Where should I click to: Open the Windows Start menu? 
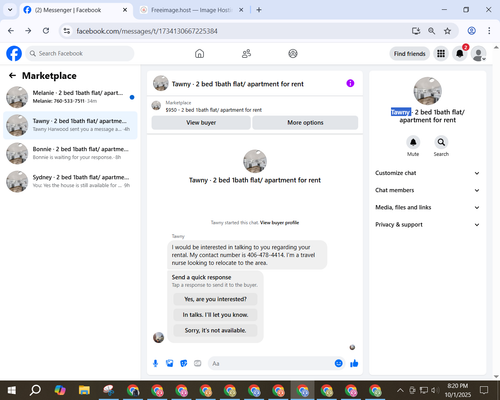pos(11,390)
